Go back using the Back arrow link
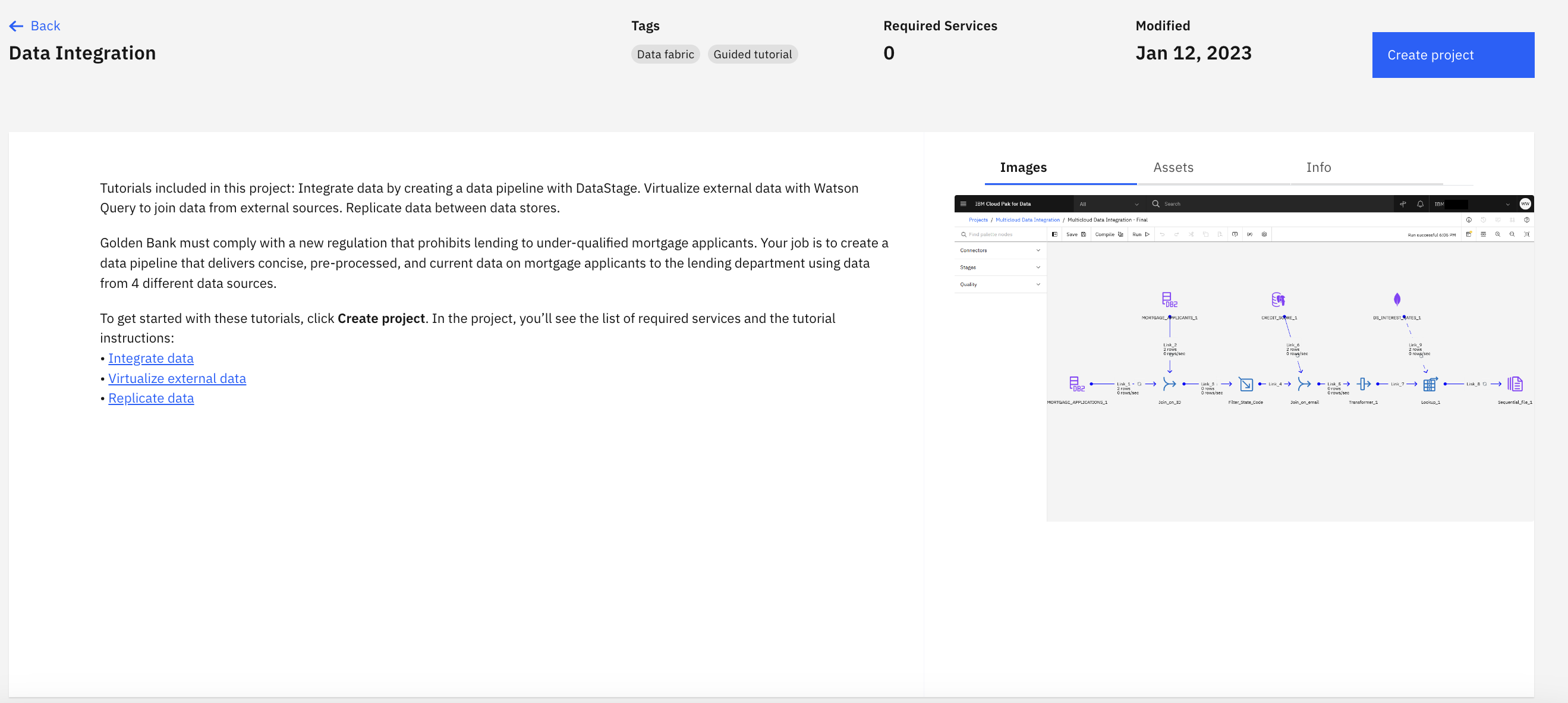Viewport: 1568px width, 703px height. tap(34, 26)
